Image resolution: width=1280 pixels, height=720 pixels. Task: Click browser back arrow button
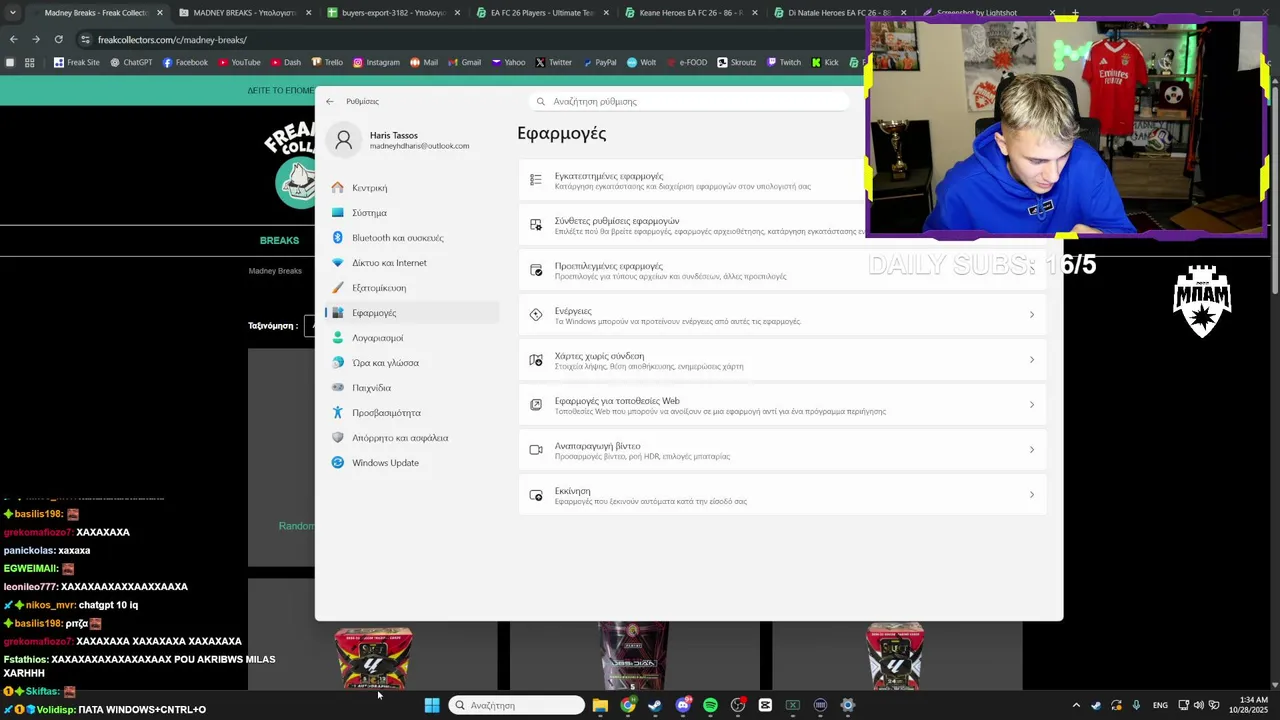pos(13,39)
